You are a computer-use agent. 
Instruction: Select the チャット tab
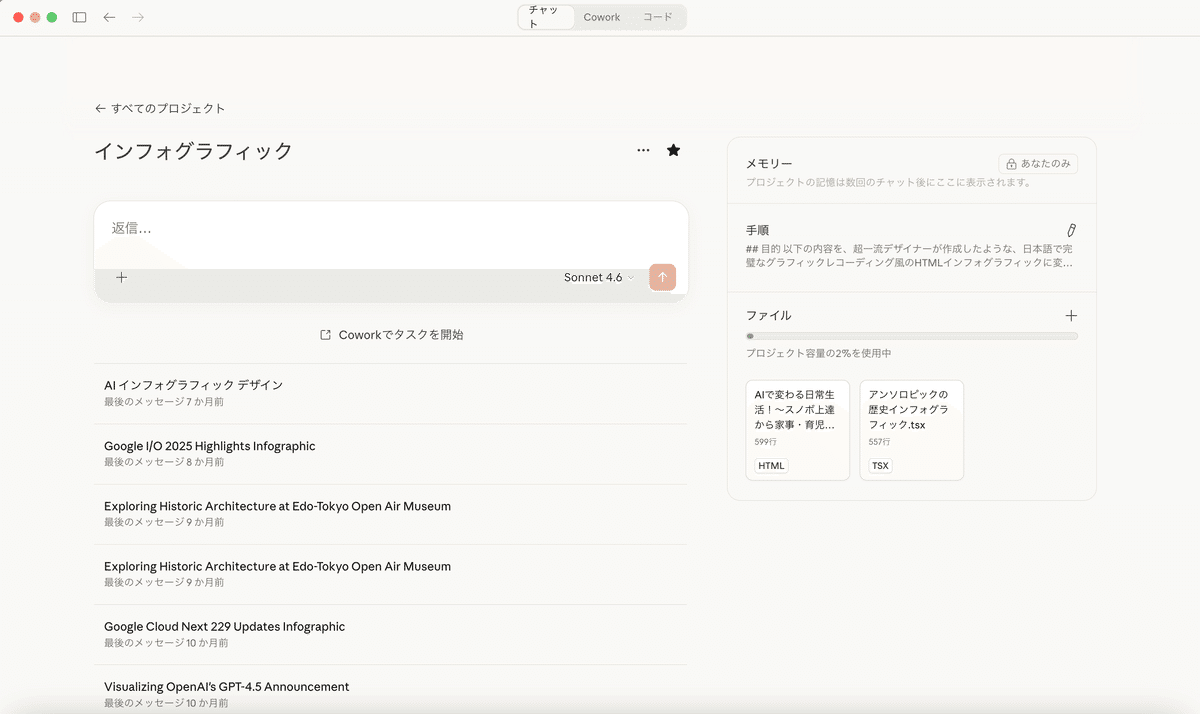(546, 17)
